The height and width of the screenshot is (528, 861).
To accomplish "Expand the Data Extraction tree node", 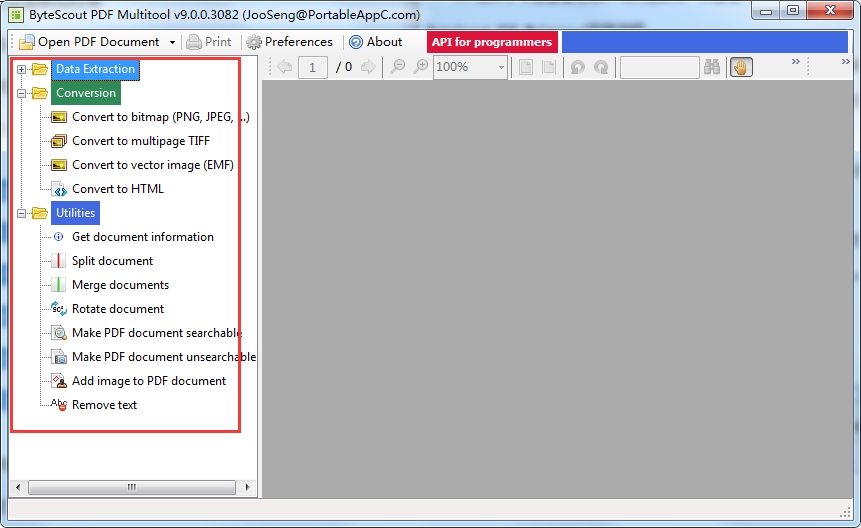I will pos(21,69).
